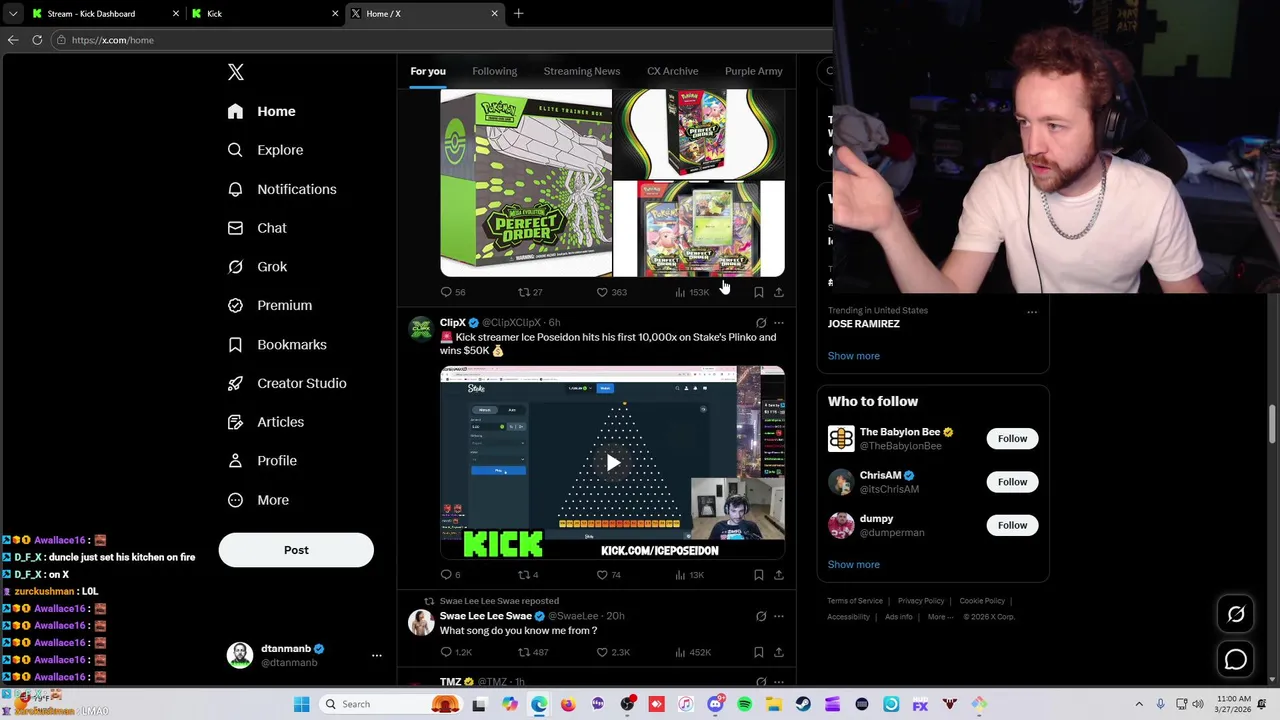Image resolution: width=1280 pixels, height=720 pixels.
Task: Open Notifications from the sidebar
Action: point(282,189)
